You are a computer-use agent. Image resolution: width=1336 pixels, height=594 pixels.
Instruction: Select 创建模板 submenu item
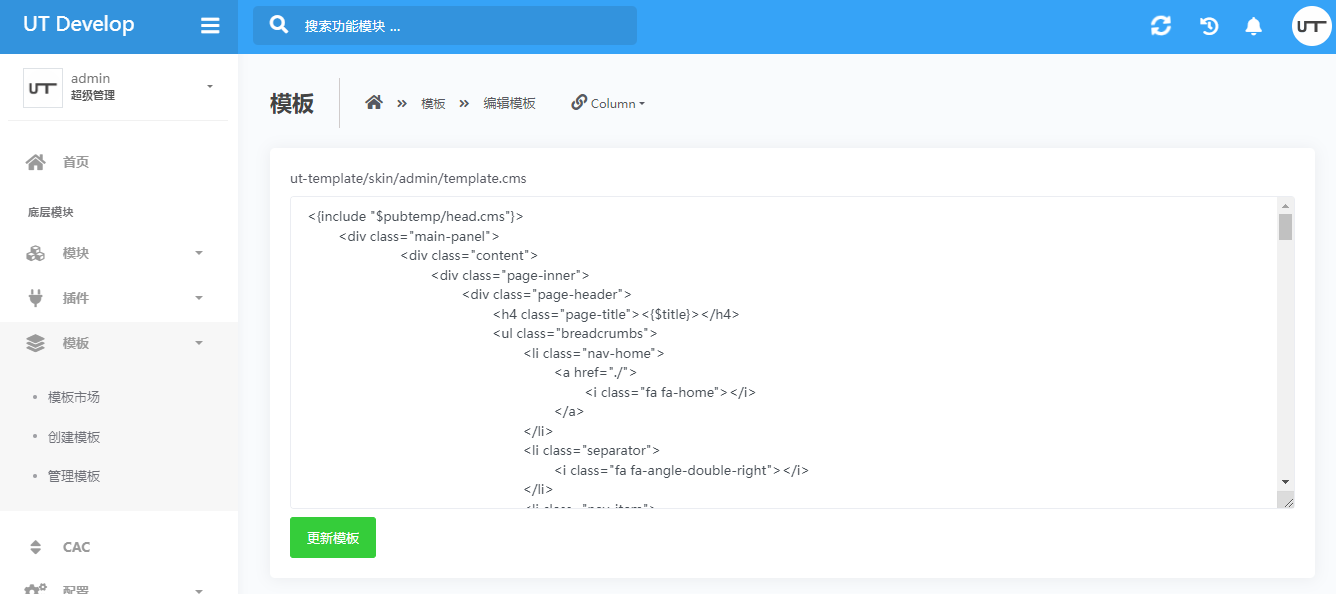pos(74,437)
